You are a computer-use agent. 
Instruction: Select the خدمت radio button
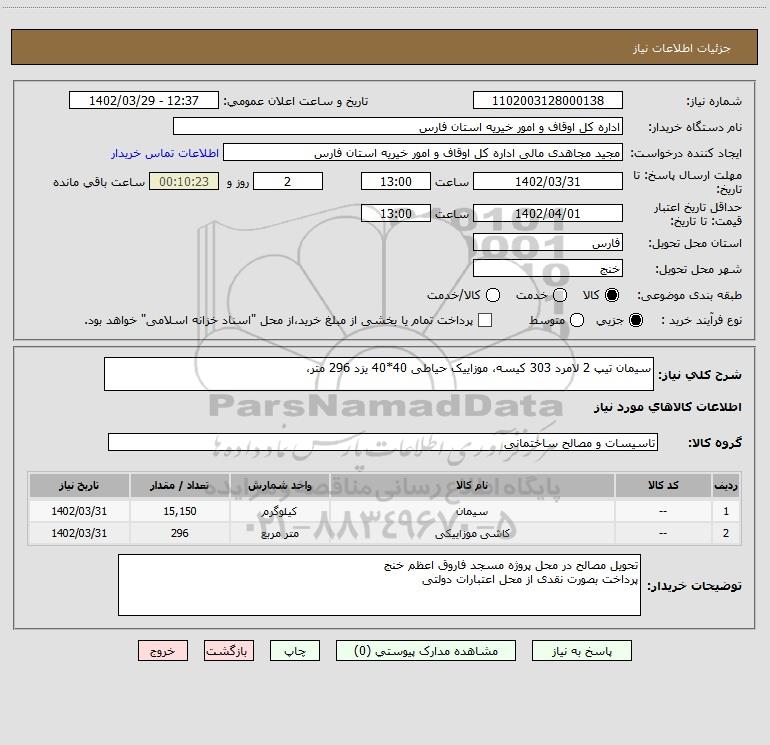point(560,295)
